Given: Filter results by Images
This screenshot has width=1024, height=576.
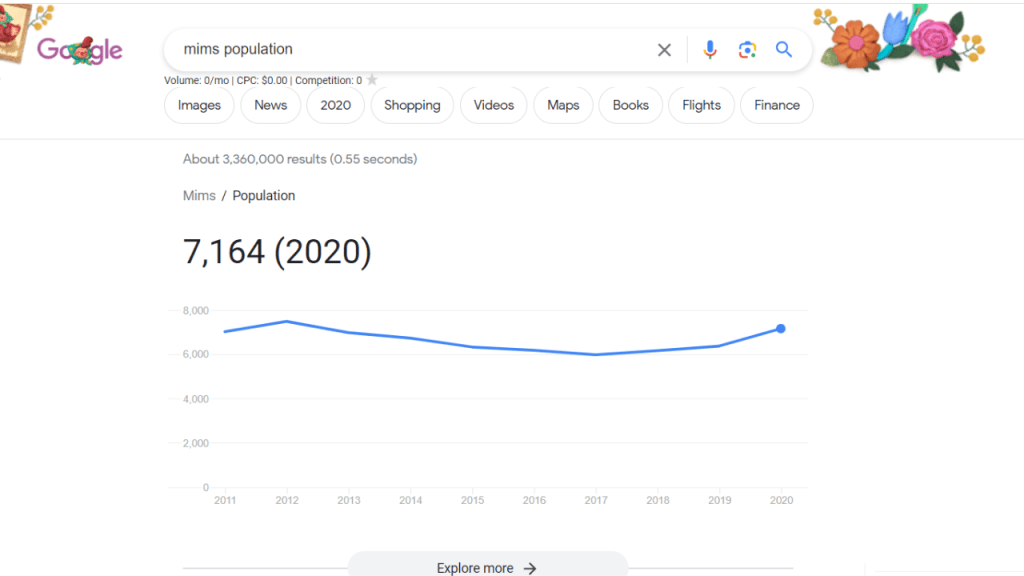Looking at the screenshot, I should pyautogui.click(x=199, y=105).
